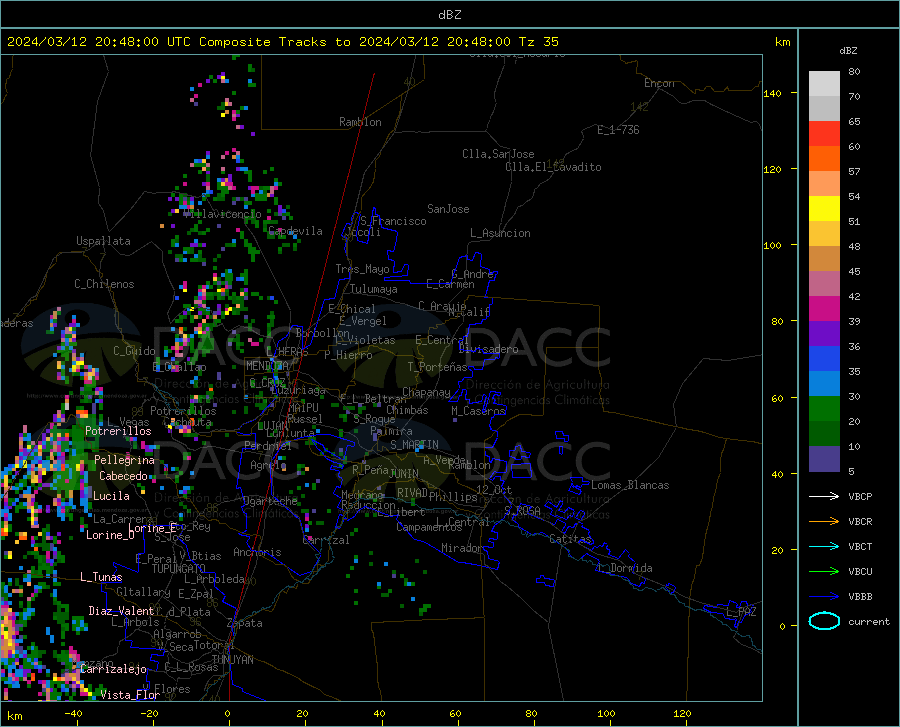Click the L_Tunas label
The height and width of the screenshot is (727, 900).
click(101, 577)
